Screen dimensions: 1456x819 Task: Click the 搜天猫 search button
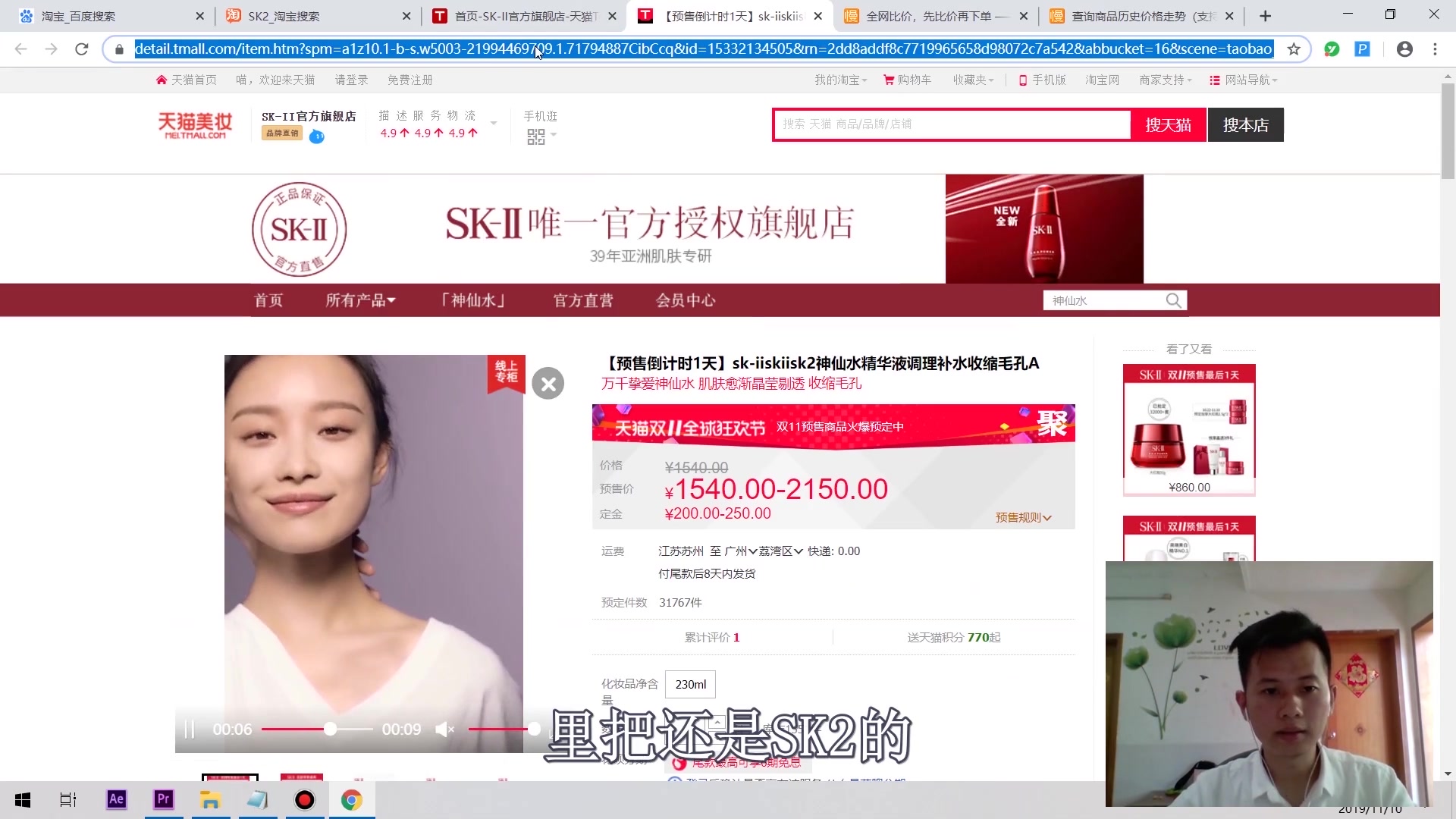tap(1168, 125)
